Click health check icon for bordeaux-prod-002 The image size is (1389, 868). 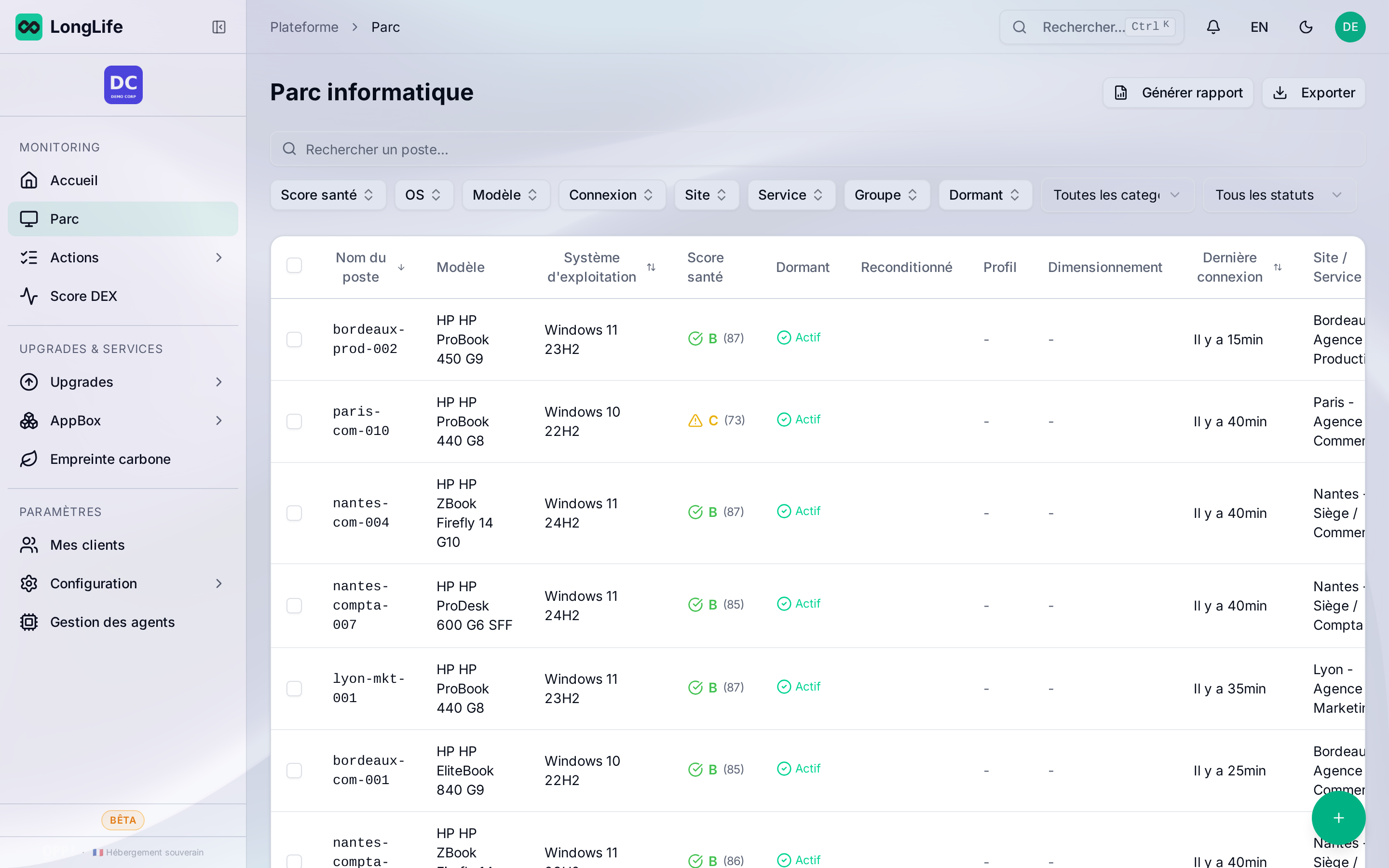tap(695, 339)
